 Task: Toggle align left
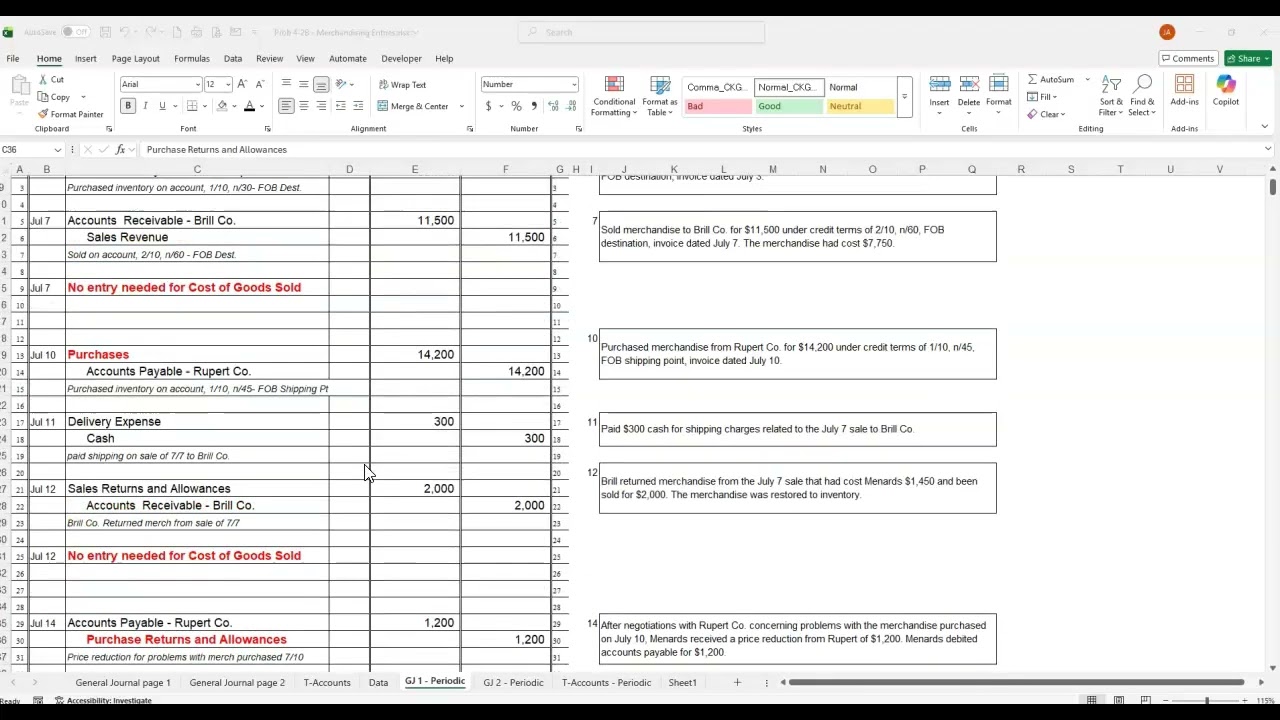[x=286, y=106]
